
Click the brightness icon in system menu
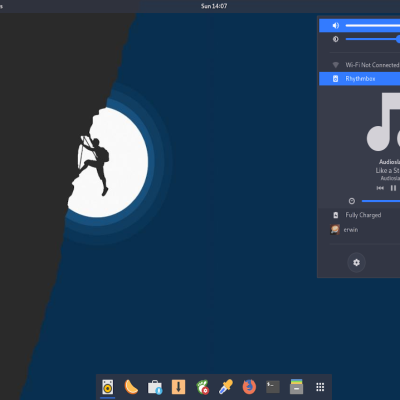click(x=336, y=39)
